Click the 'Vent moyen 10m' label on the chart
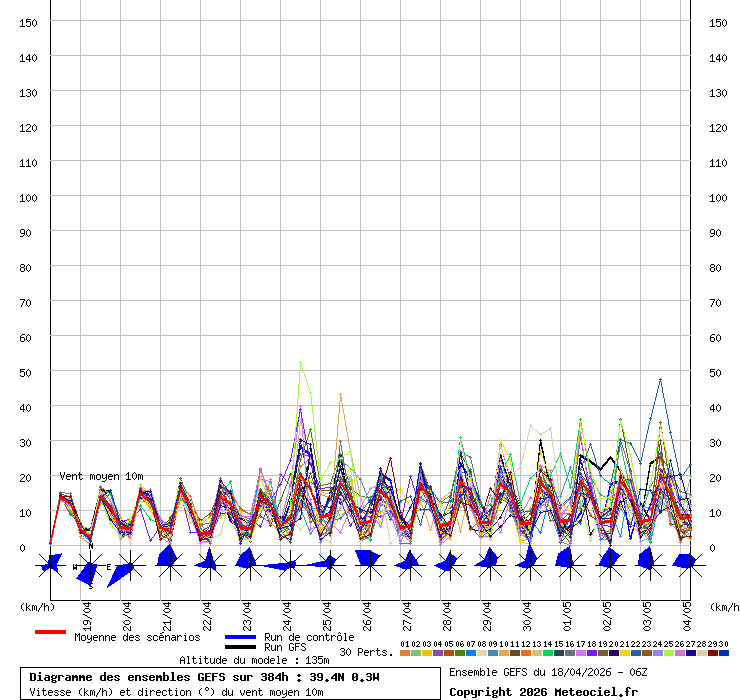740x700 pixels. [x=101, y=476]
